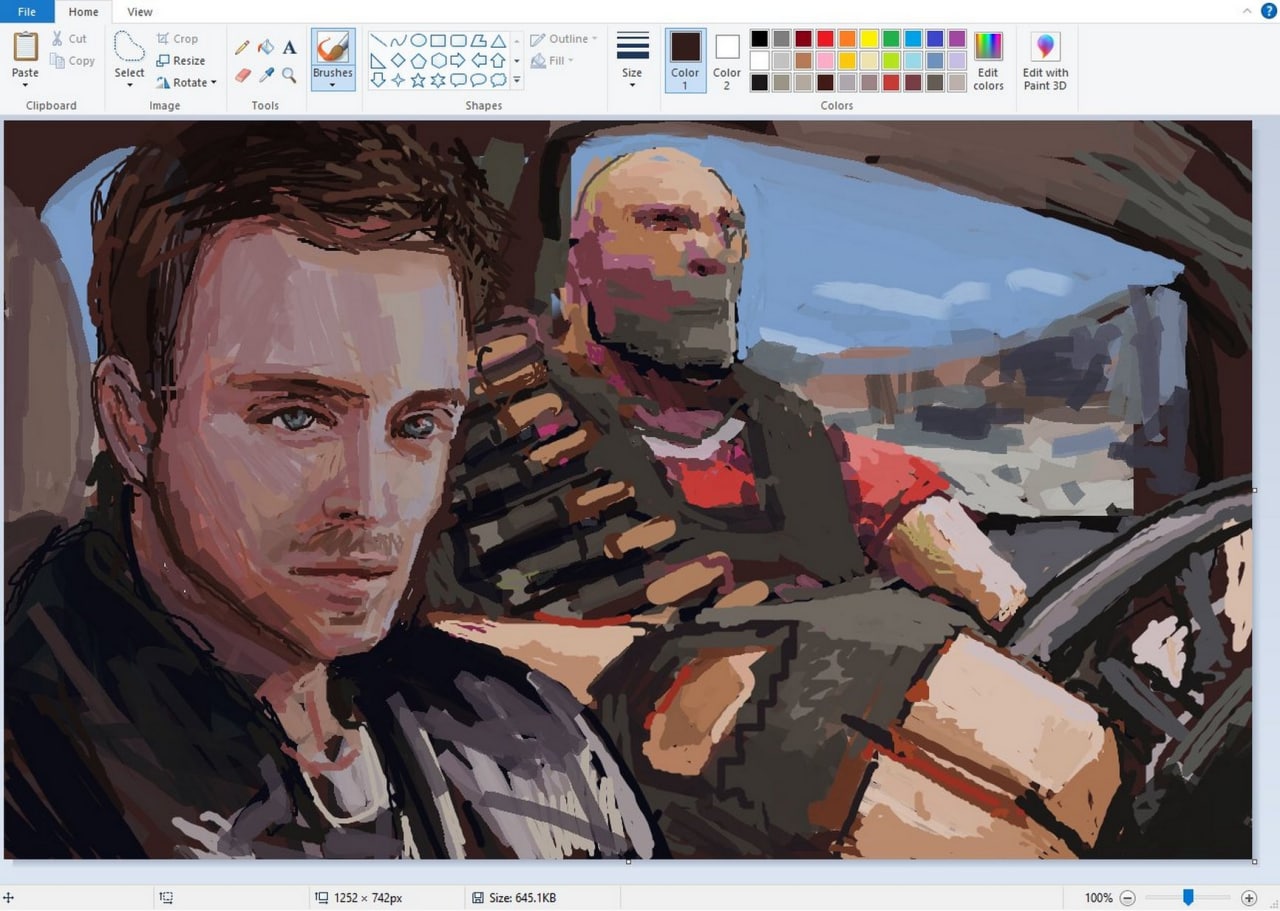This screenshot has height=911, width=1280.
Task: Choose the Diamond shape
Action: 399,61
